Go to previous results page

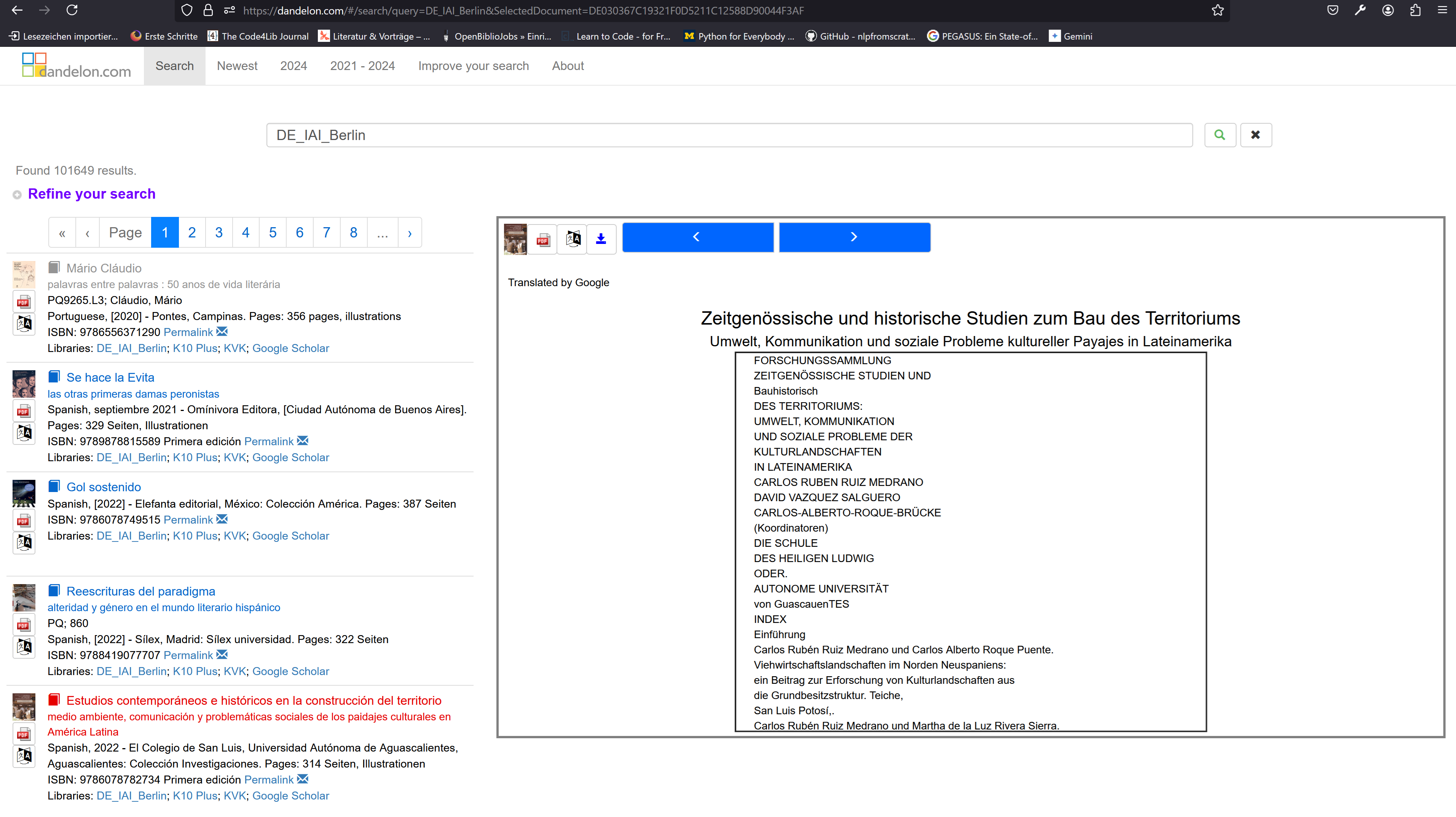click(88, 233)
